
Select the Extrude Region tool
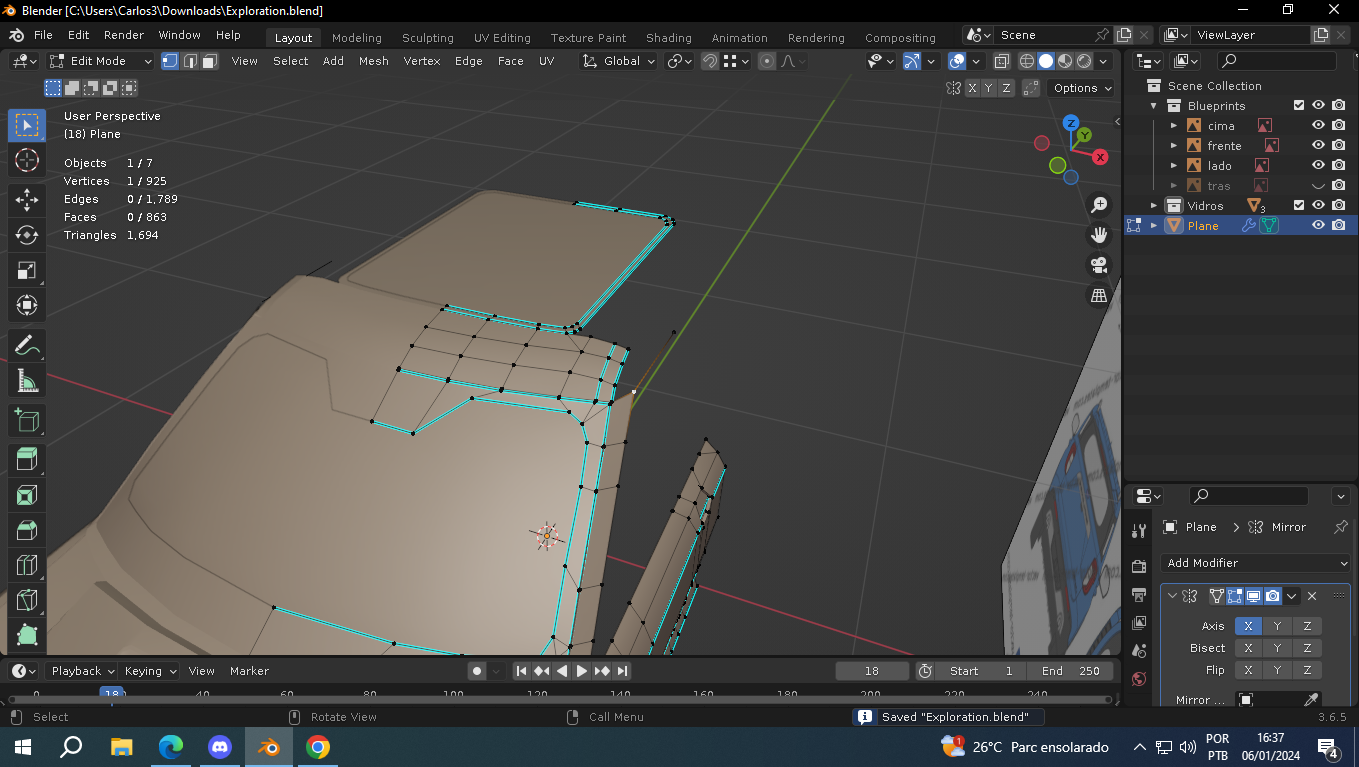point(27,460)
